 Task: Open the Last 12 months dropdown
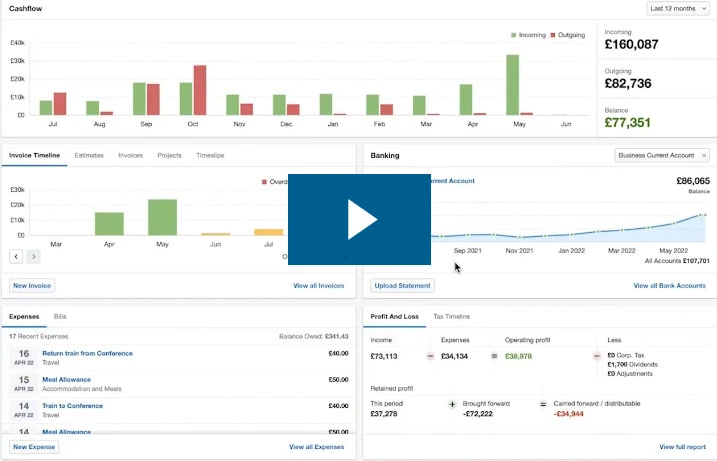(x=678, y=9)
